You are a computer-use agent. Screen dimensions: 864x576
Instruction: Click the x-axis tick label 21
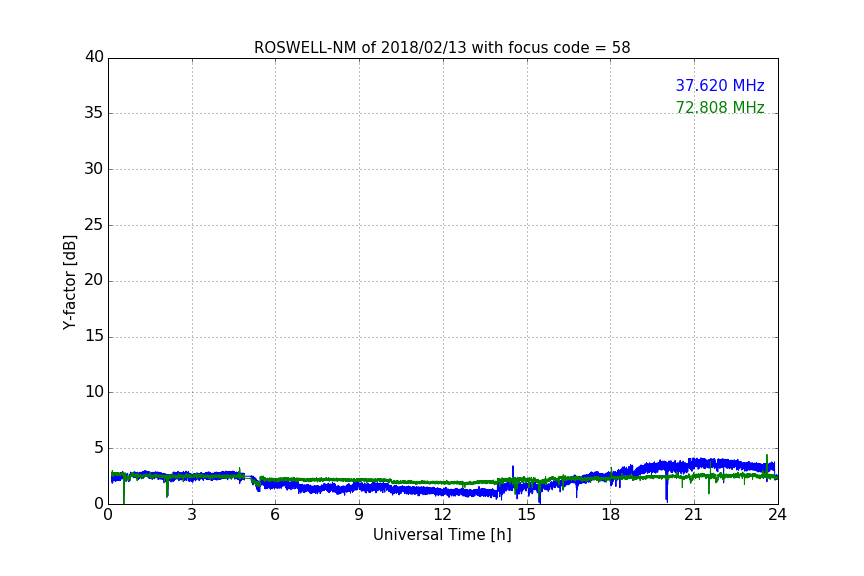pyautogui.click(x=694, y=515)
